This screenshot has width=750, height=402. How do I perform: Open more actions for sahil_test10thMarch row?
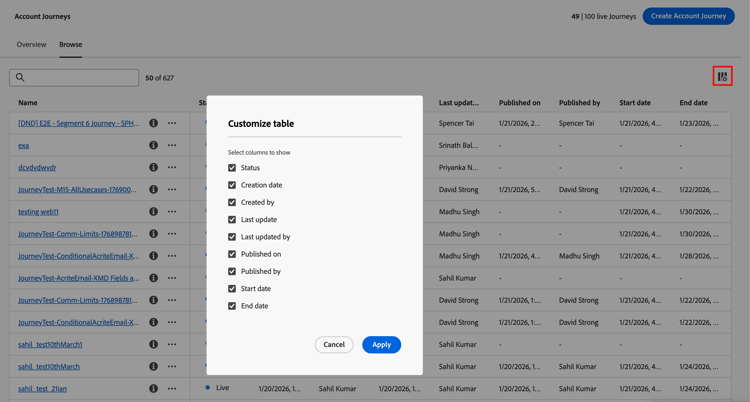coord(172,366)
